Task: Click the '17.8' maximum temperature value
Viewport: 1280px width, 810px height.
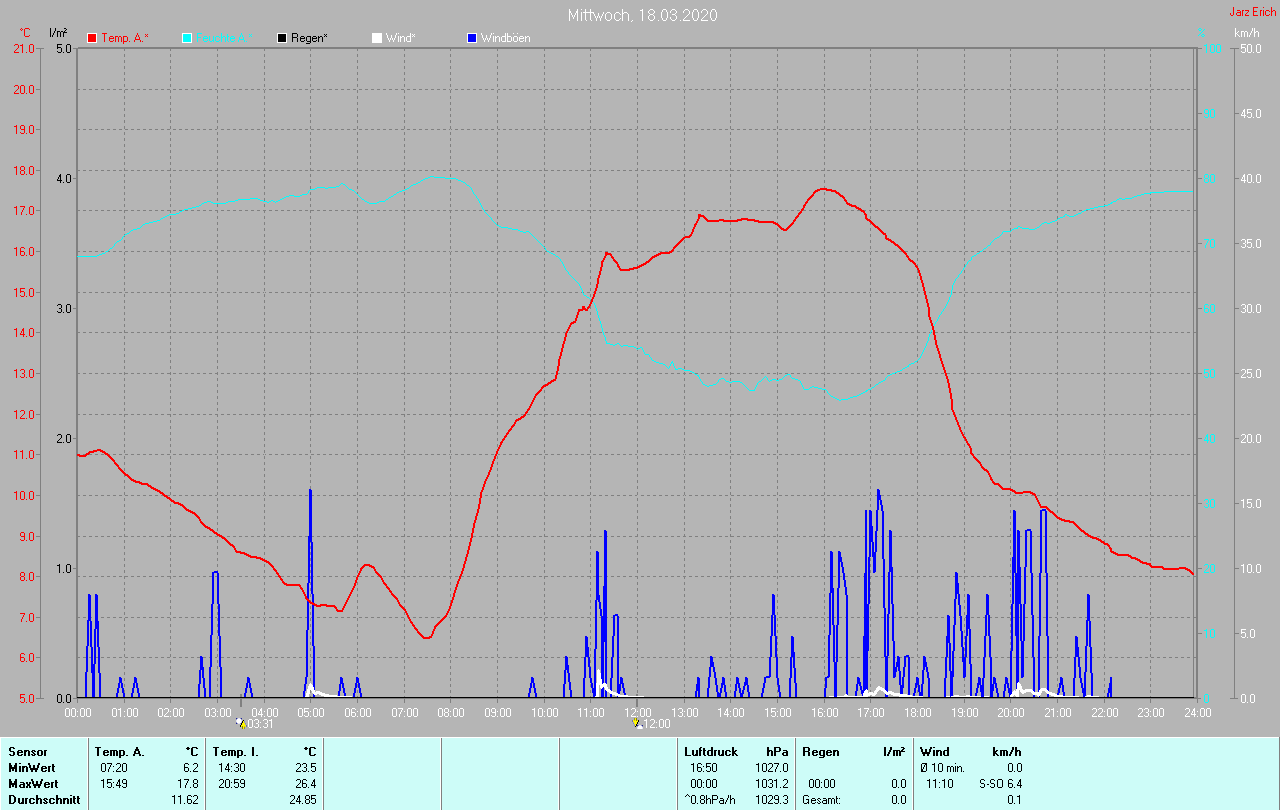Action: click(x=187, y=784)
